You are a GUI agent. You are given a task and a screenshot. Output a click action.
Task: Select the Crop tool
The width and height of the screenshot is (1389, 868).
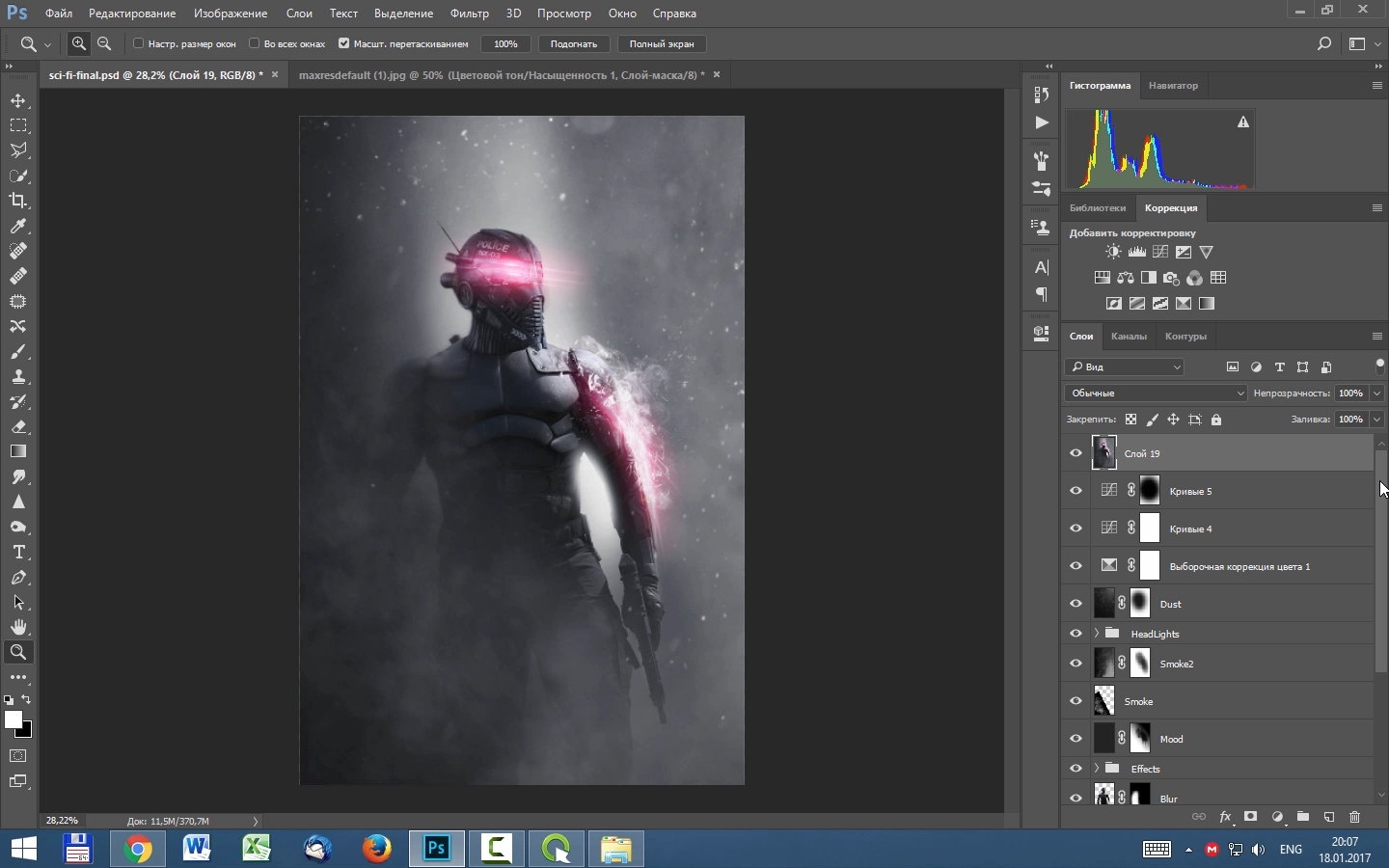pos(18,201)
